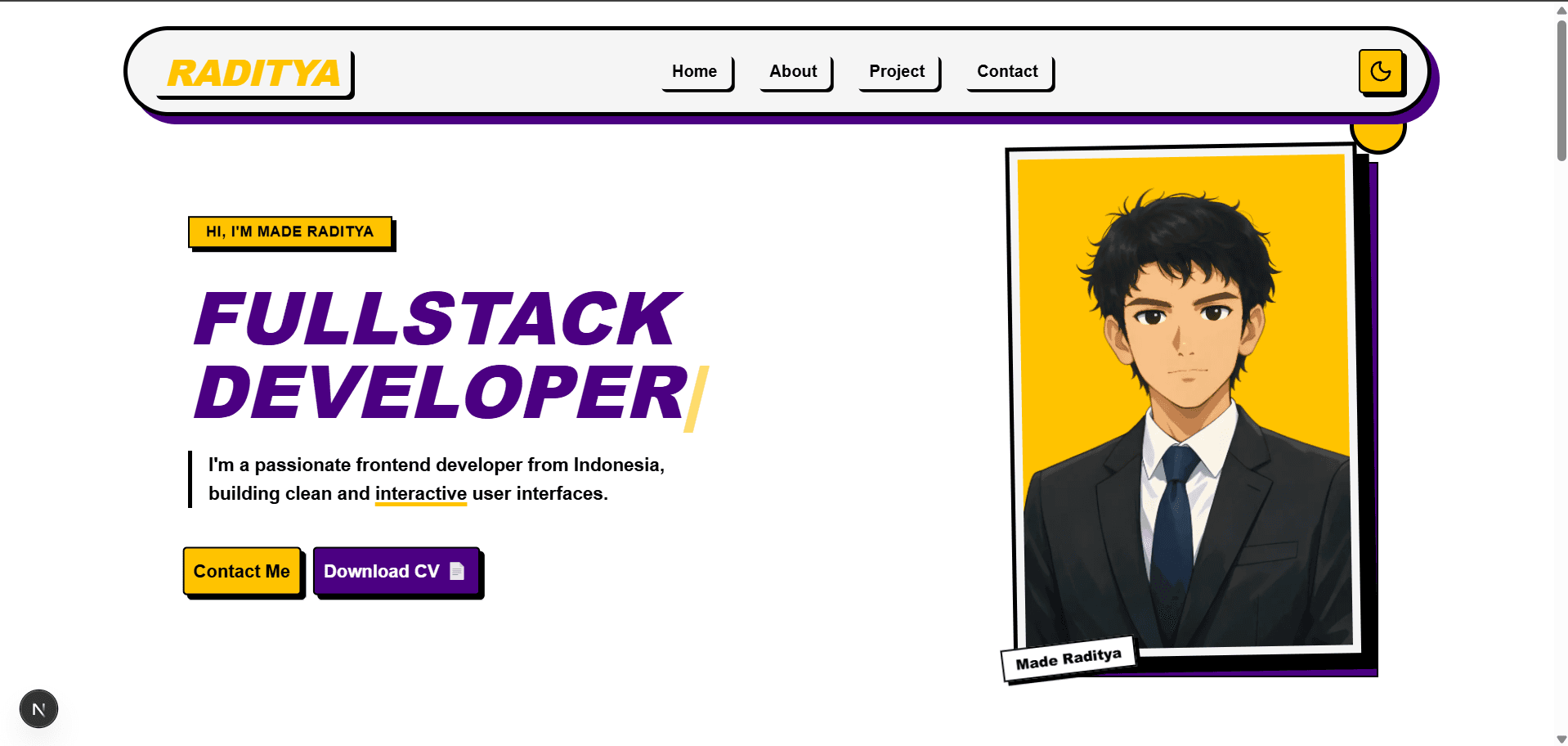The image size is (1568, 746).
Task: Click the scrollbar down arrow
Action: pyautogui.click(x=1561, y=739)
